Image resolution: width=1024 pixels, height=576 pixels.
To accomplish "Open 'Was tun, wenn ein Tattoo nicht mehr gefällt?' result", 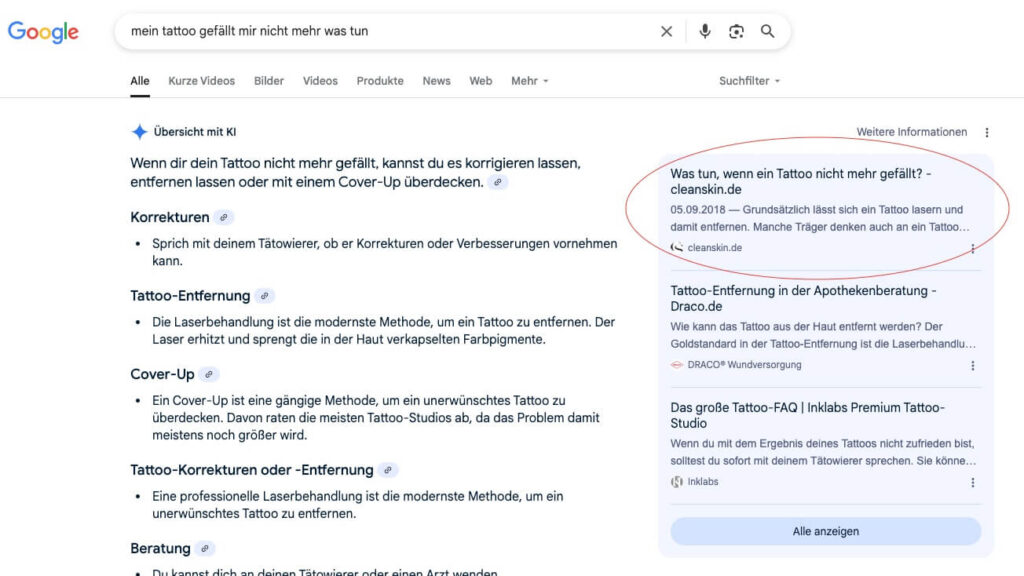I will pos(801,182).
